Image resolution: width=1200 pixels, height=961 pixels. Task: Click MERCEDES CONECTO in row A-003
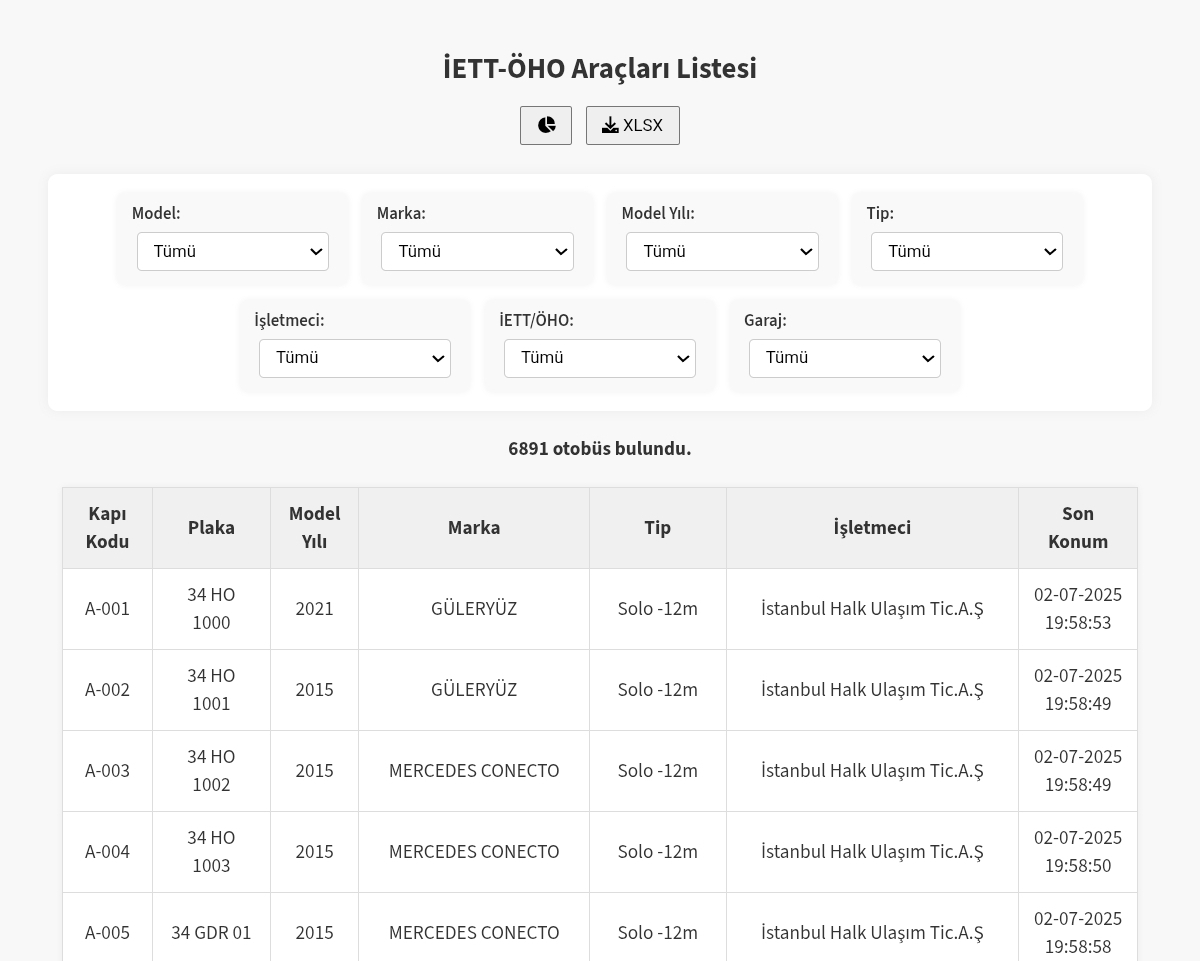(474, 771)
